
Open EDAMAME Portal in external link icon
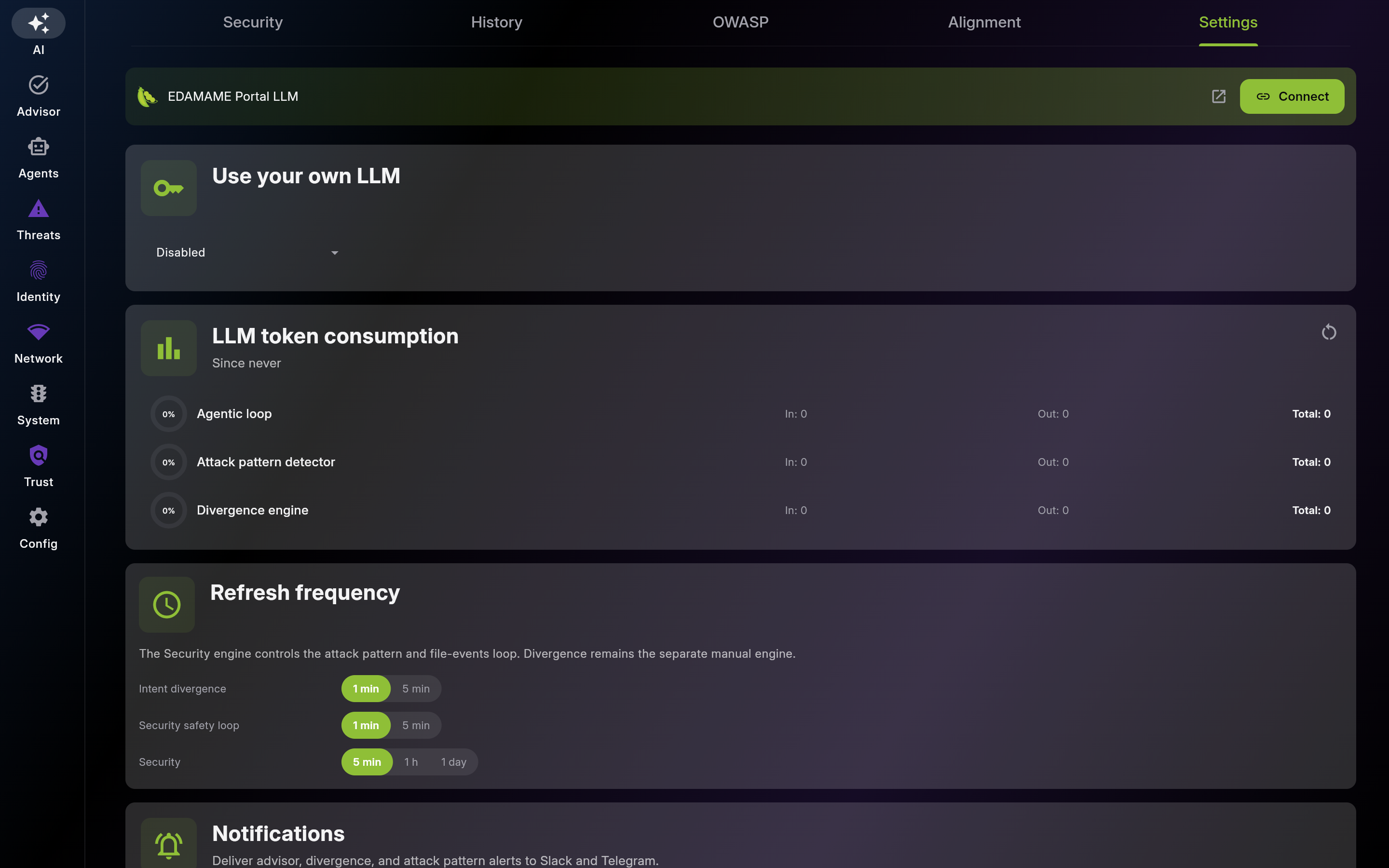(1219, 96)
